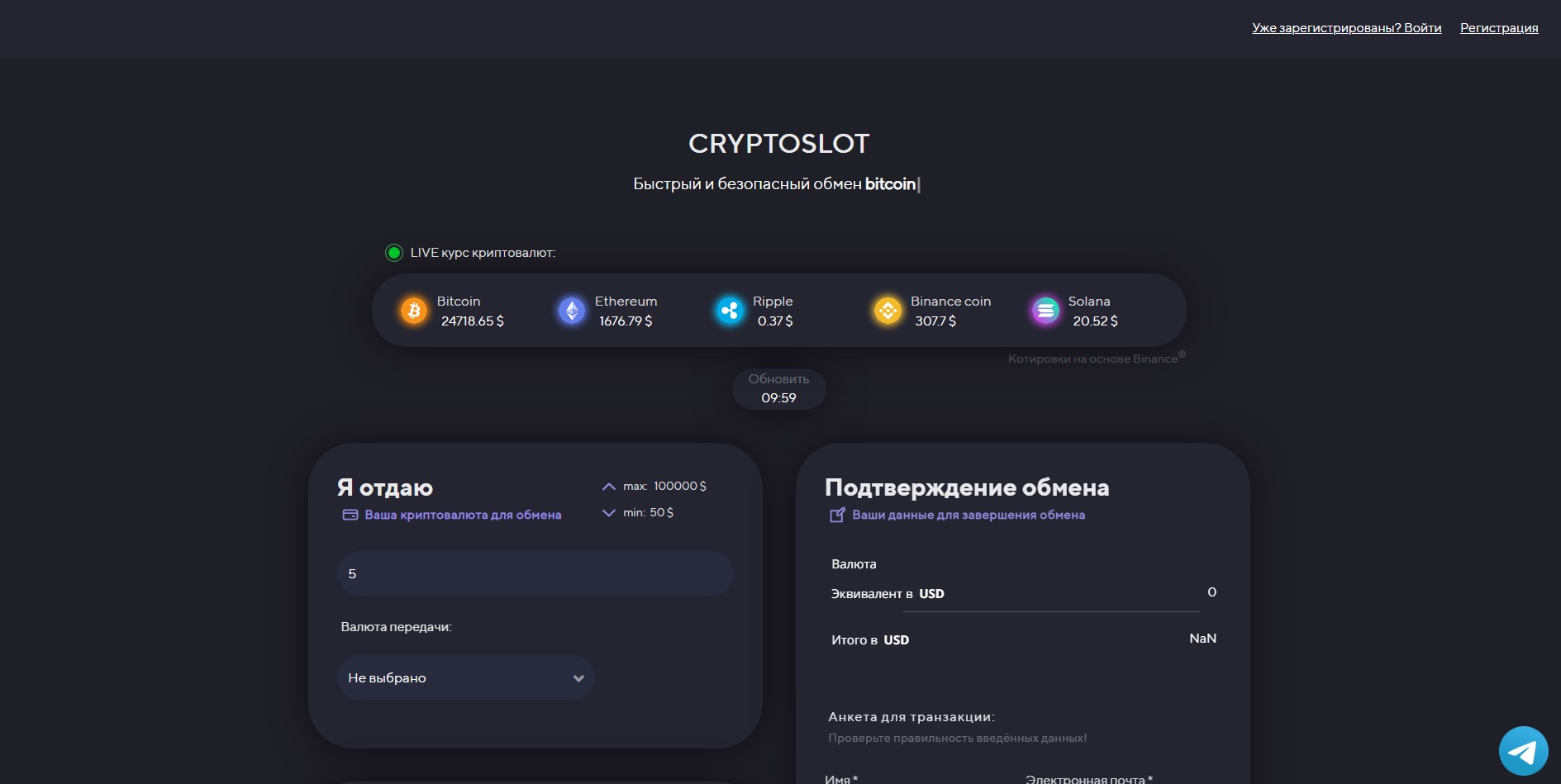Click the 'max: 100000 $' limit text
This screenshot has width=1561, height=784.
click(664, 487)
